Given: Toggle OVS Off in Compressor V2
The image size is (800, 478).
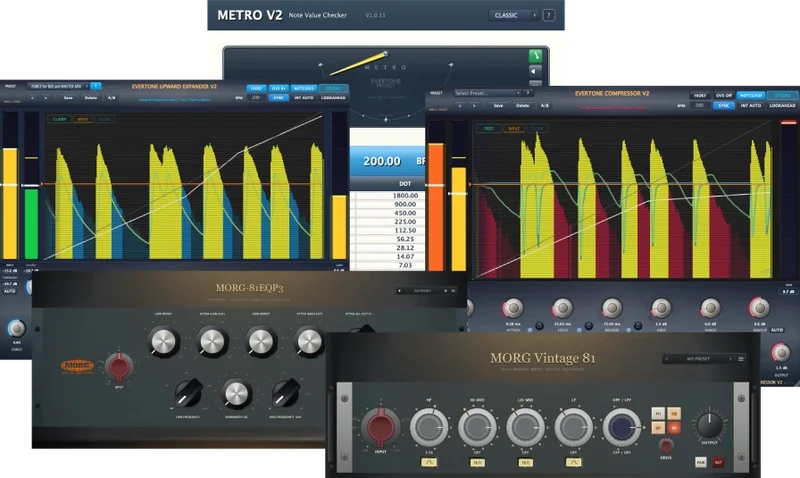Looking at the screenshot, I should tap(723, 95).
